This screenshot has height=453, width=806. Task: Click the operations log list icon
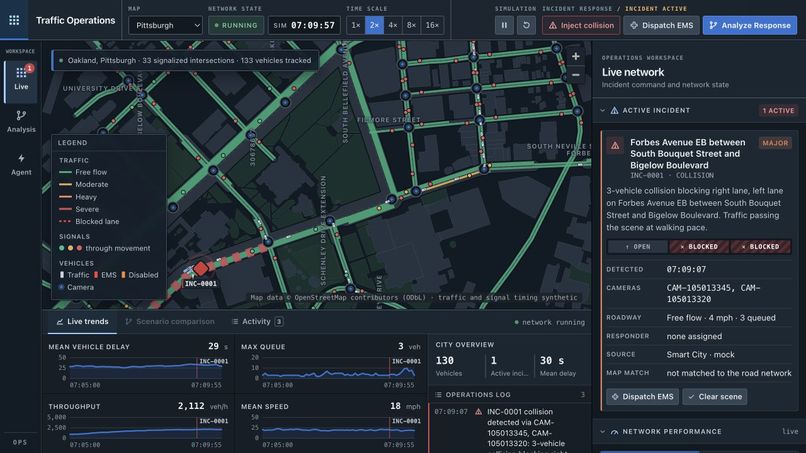tap(438, 395)
